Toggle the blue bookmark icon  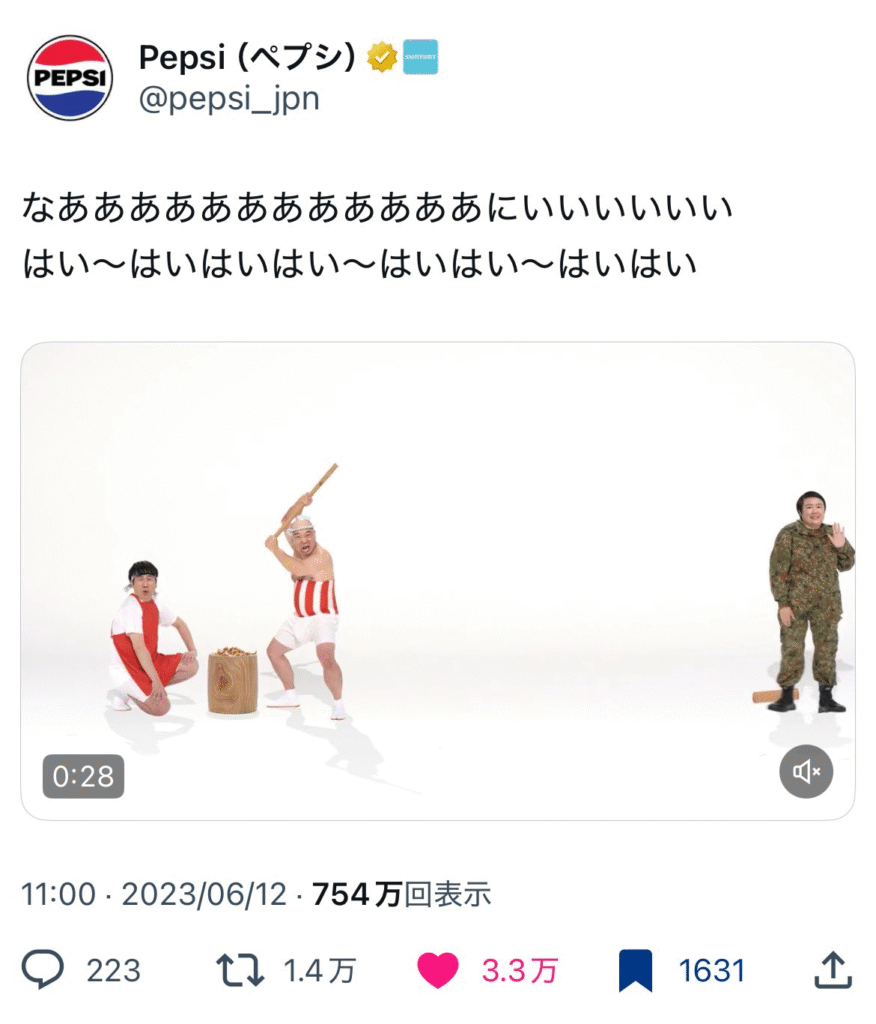tap(635, 970)
